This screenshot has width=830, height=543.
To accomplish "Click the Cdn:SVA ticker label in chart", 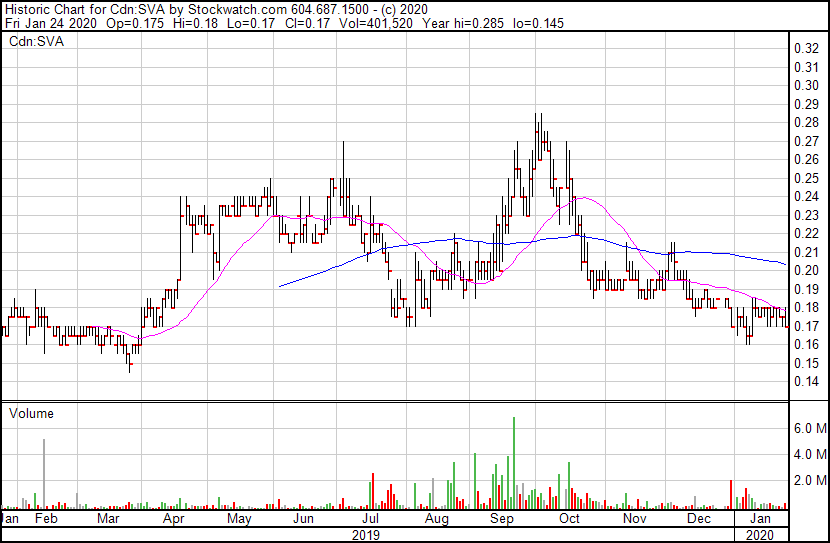I will [x=30, y=41].
